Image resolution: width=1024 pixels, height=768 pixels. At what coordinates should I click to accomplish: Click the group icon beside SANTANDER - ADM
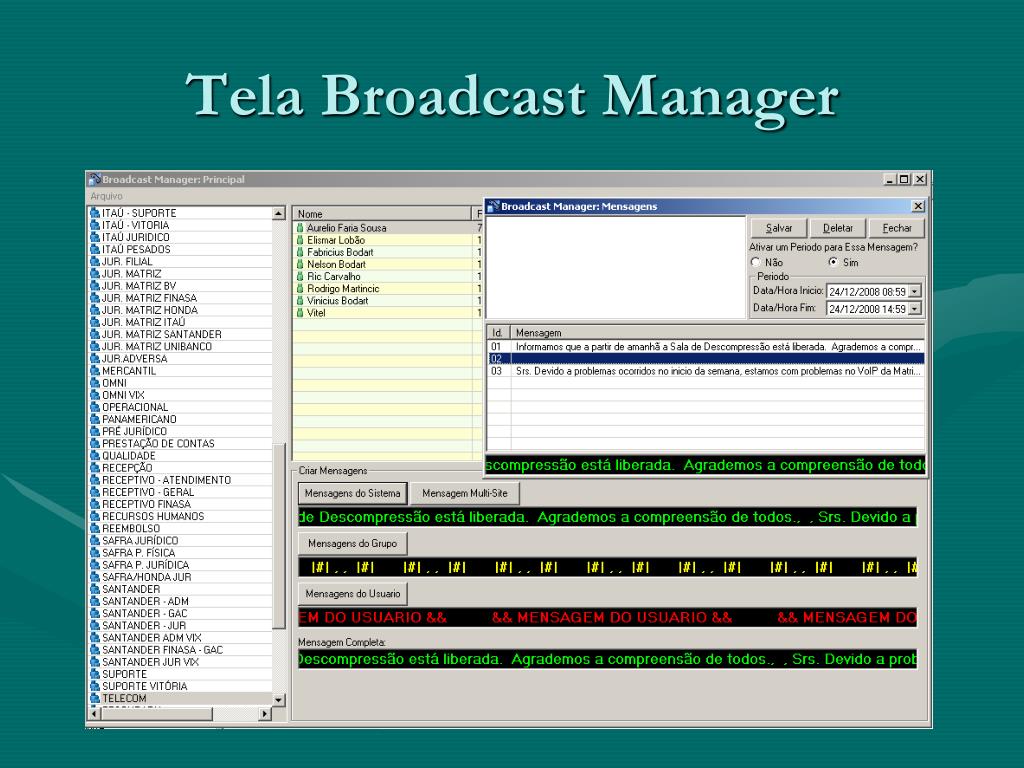point(95,601)
